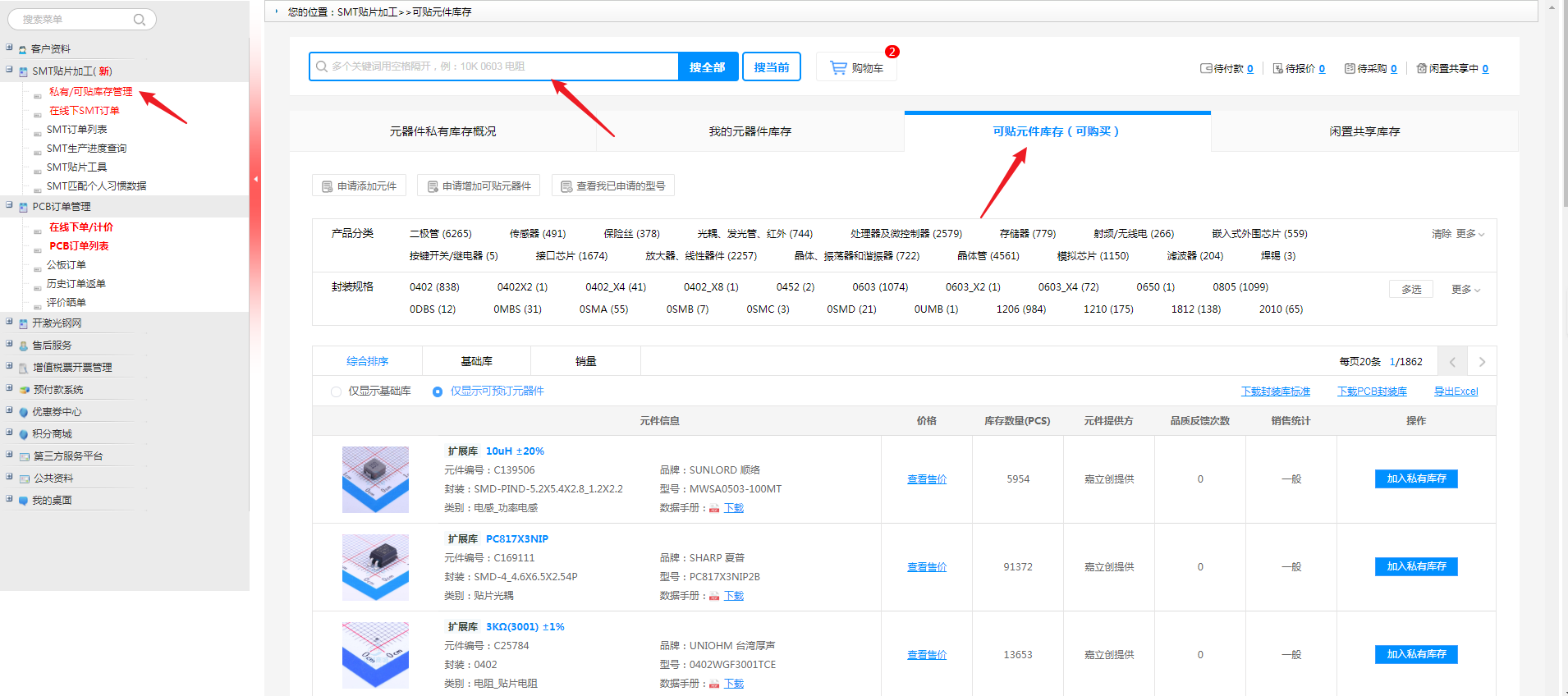Open the 闲置共享库存 tab

[x=1364, y=131]
